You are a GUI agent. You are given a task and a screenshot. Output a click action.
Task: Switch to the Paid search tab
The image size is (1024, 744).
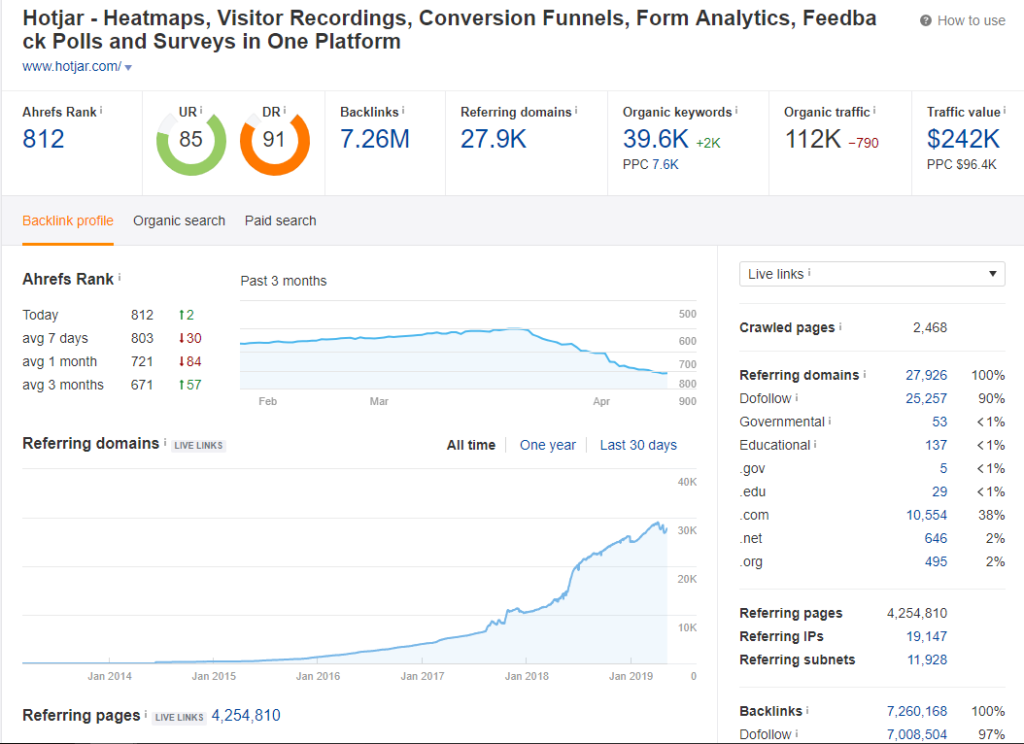point(280,220)
